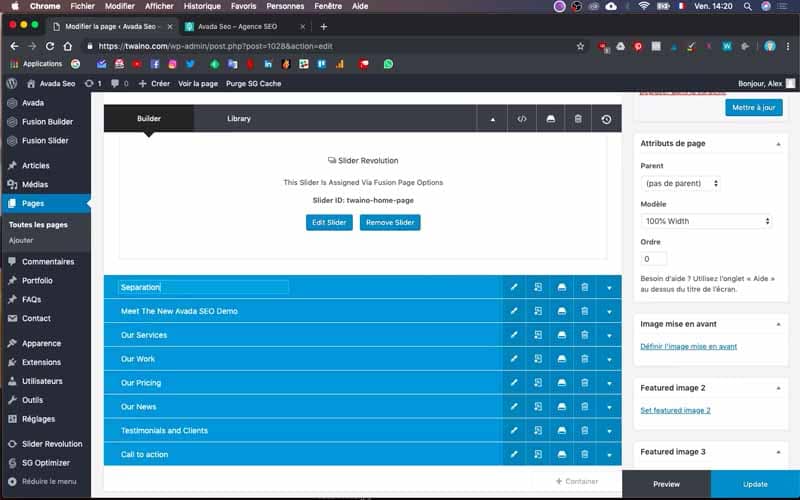Delete the Our News container
The height and width of the screenshot is (500, 800).
coord(585,407)
